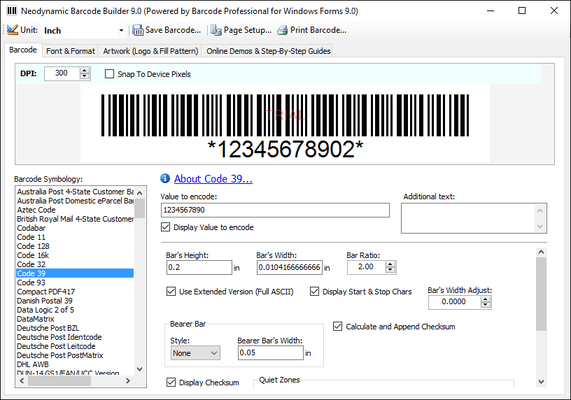Click symbology list left scroll arrow
571x400 pixels.
point(22,381)
